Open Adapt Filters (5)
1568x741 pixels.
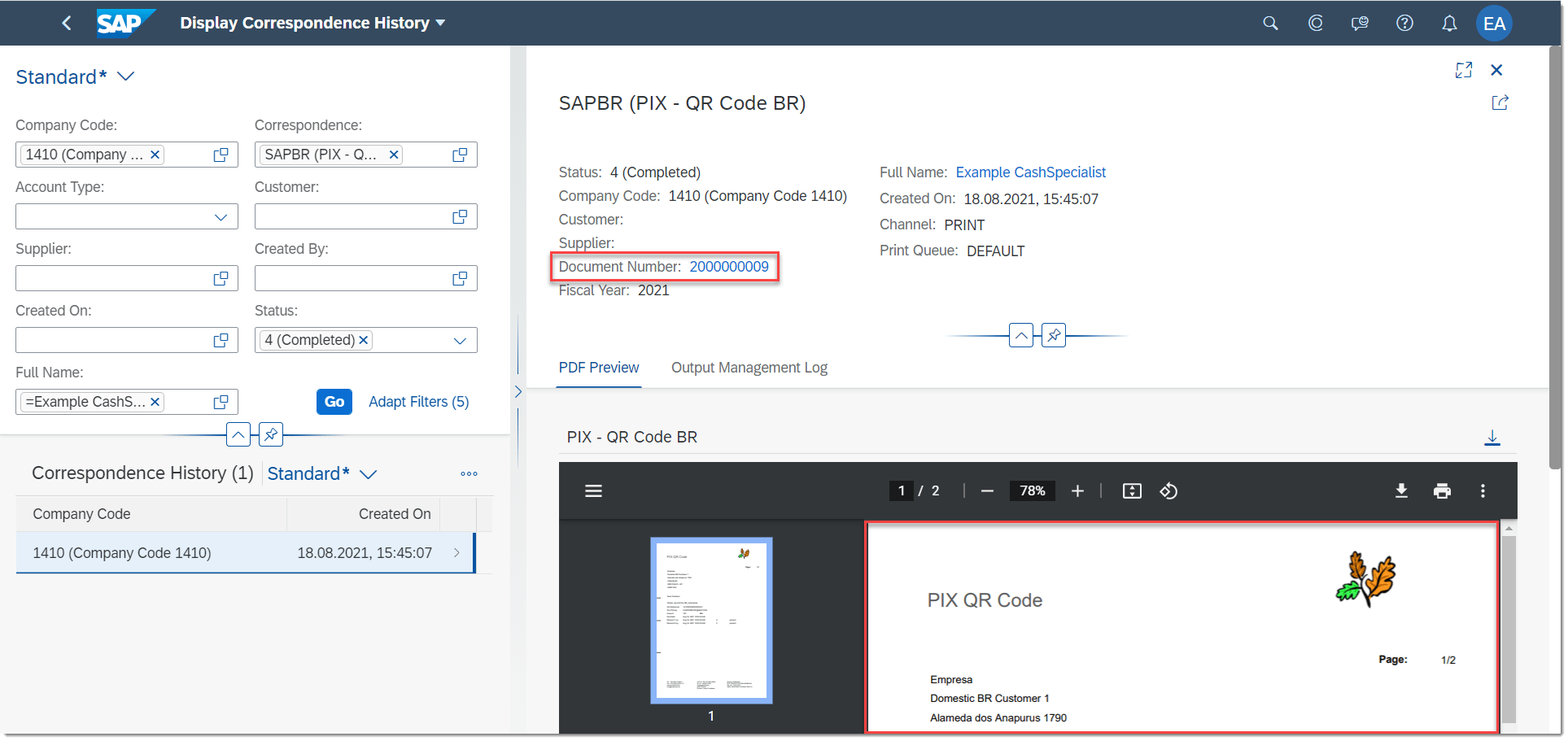pyautogui.click(x=418, y=402)
